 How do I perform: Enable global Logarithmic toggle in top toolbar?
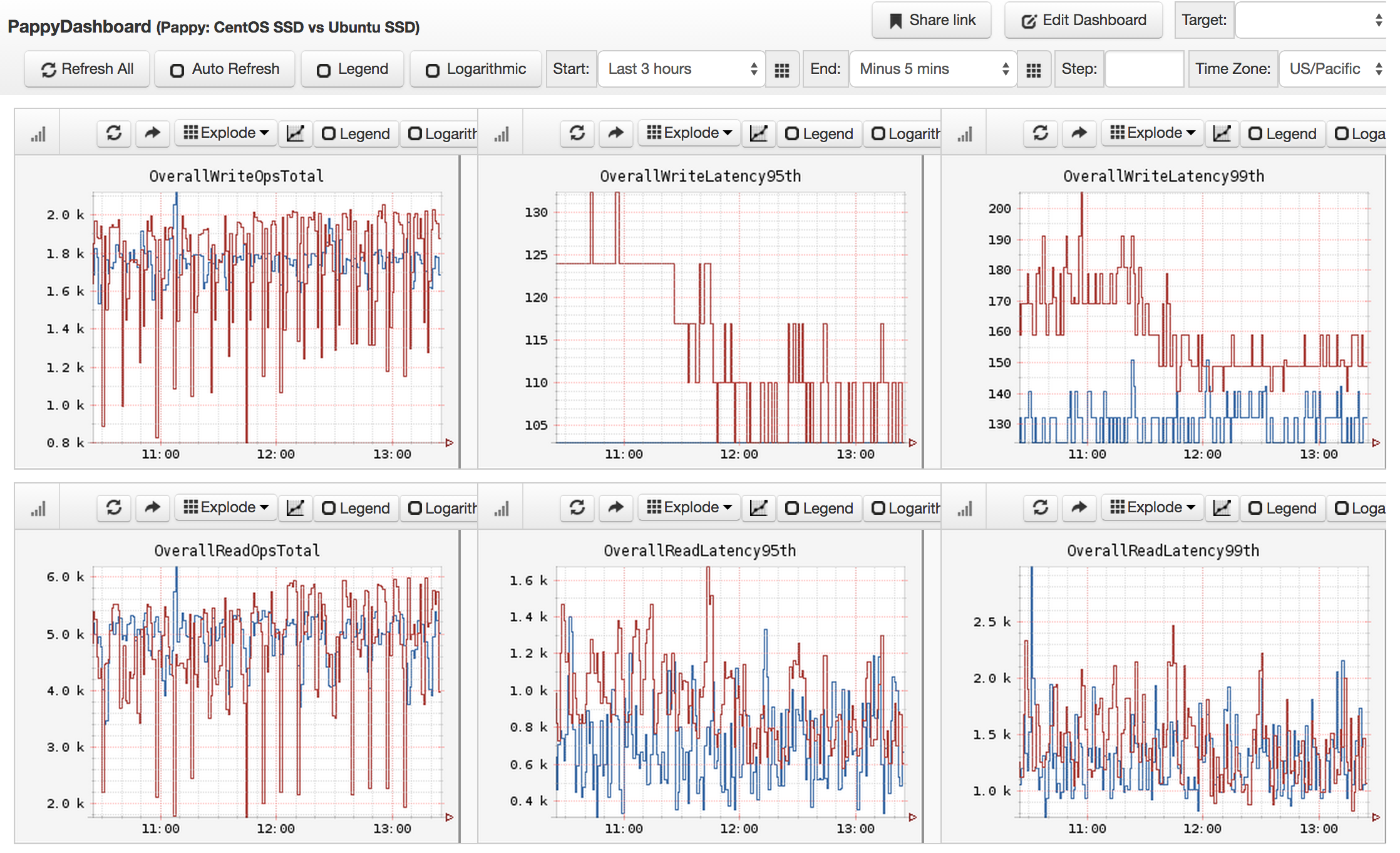point(476,69)
